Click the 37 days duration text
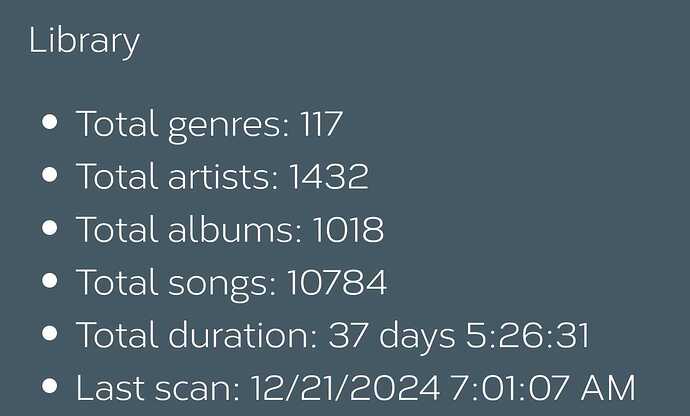Screen dimensions: 690x416 tap(392, 337)
